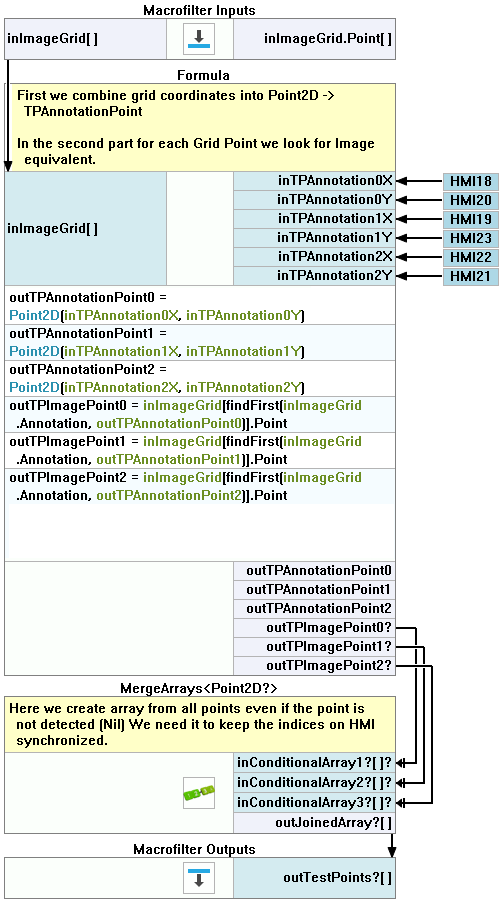This screenshot has height=904, width=500.
Task: Click the inTPAnnotation0X input port
Action: pyautogui.click(x=314, y=181)
